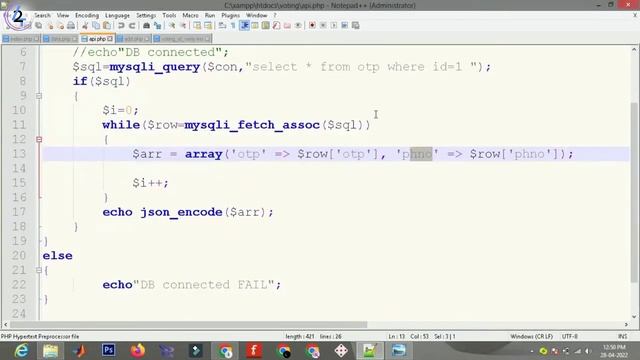Click the scroll down arrow of editor

click(x=634, y=316)
